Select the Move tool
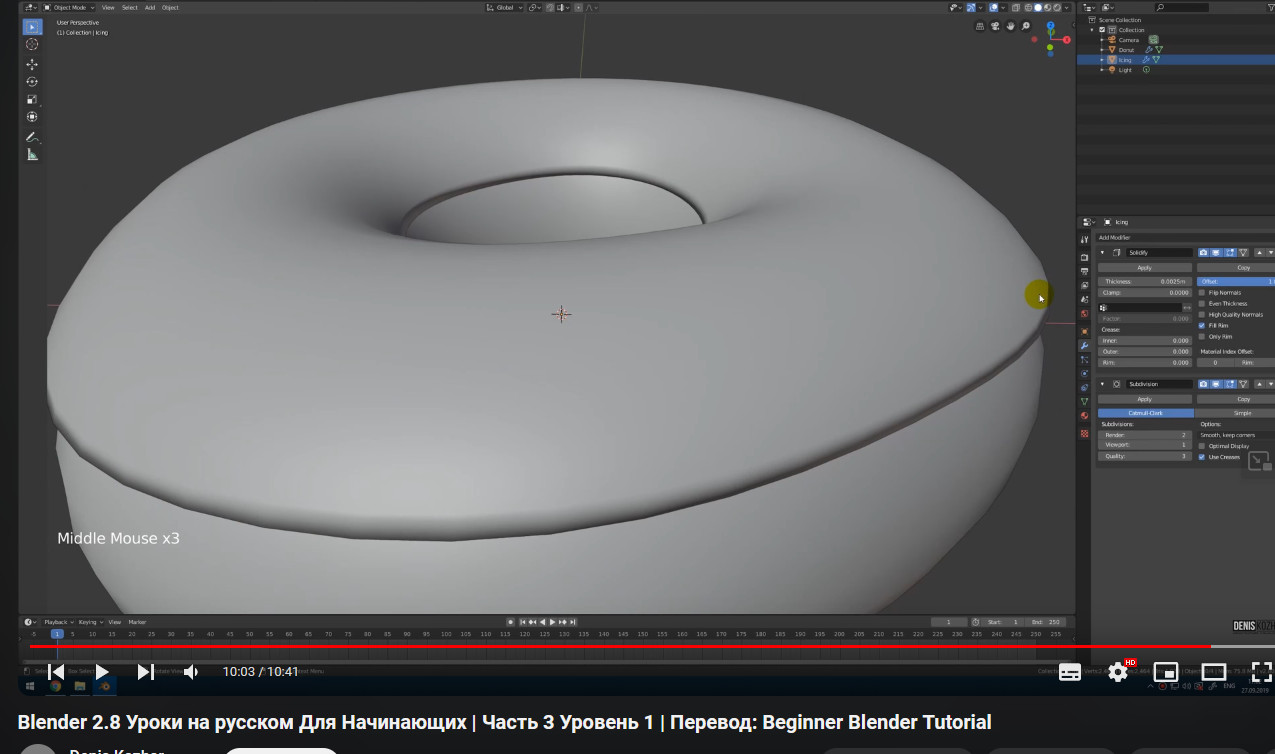1275x754 pixels. [x=32, y=64]
